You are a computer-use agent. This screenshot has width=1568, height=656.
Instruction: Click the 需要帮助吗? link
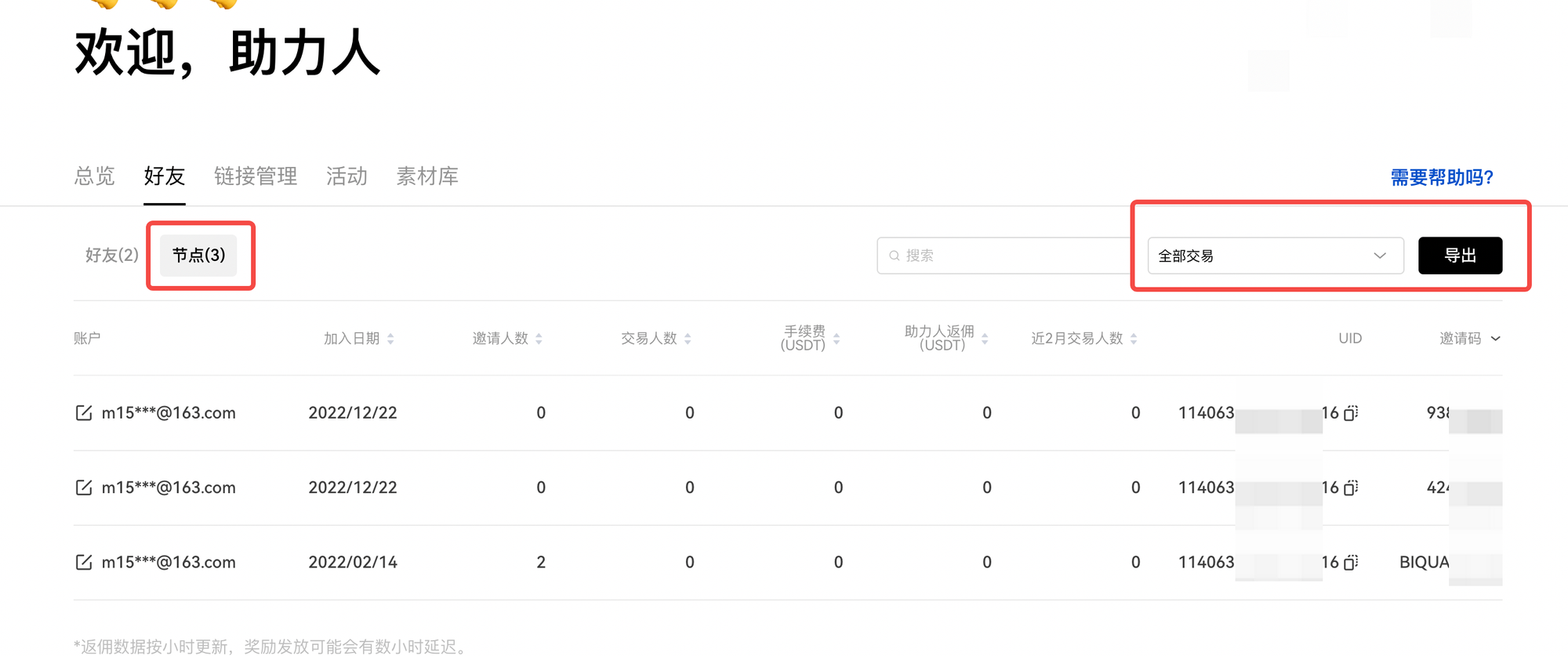(1442, 178)
